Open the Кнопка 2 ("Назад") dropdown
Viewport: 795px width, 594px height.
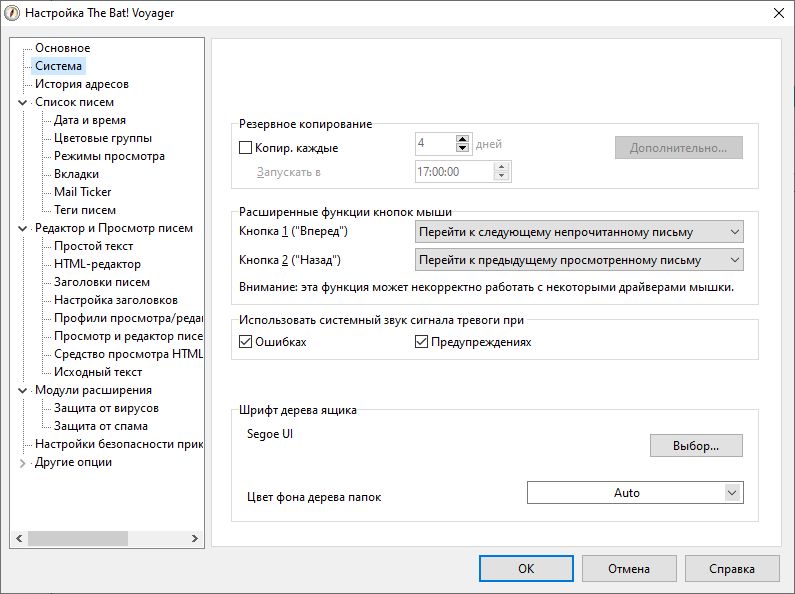(579, 260)
